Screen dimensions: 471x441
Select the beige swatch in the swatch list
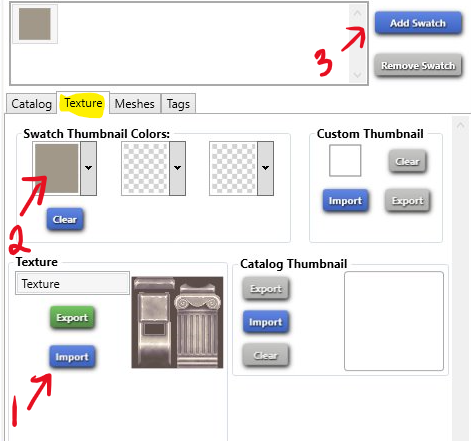pyautogui.click(x=35, y=24)
